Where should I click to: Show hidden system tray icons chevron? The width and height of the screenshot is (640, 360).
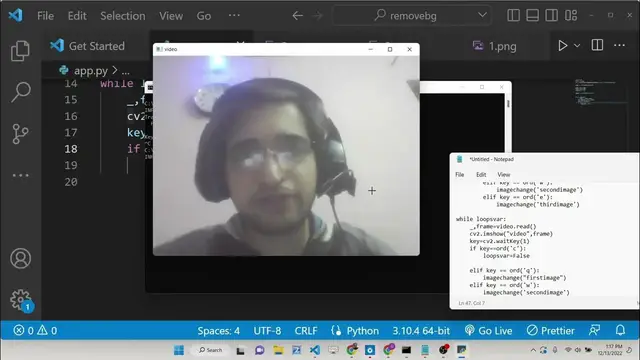pyautogui.click(x=533, y=350)
